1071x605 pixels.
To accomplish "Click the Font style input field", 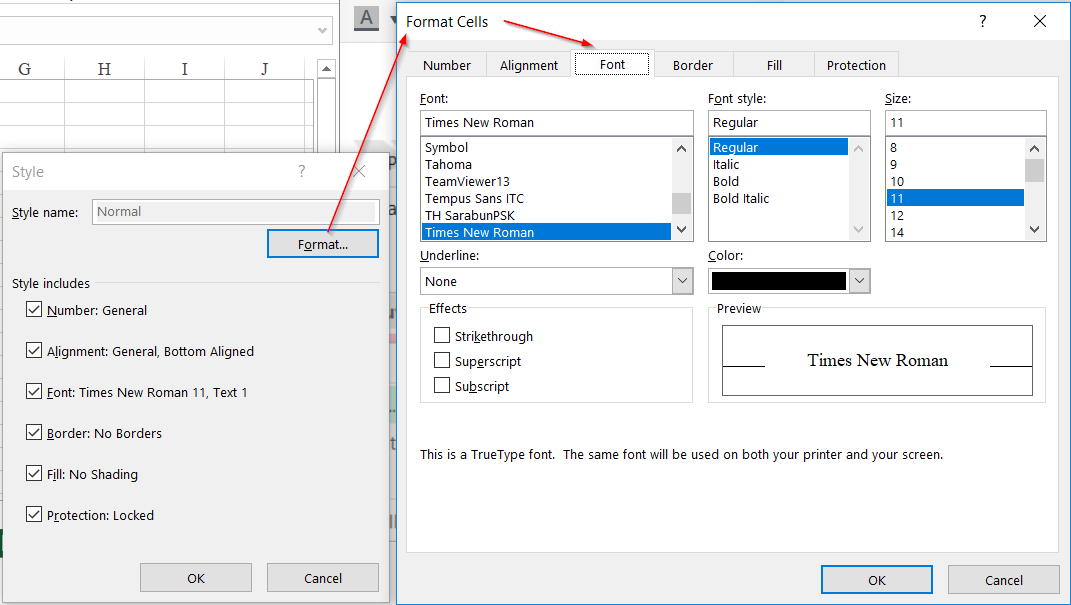I will coord(789,123).
